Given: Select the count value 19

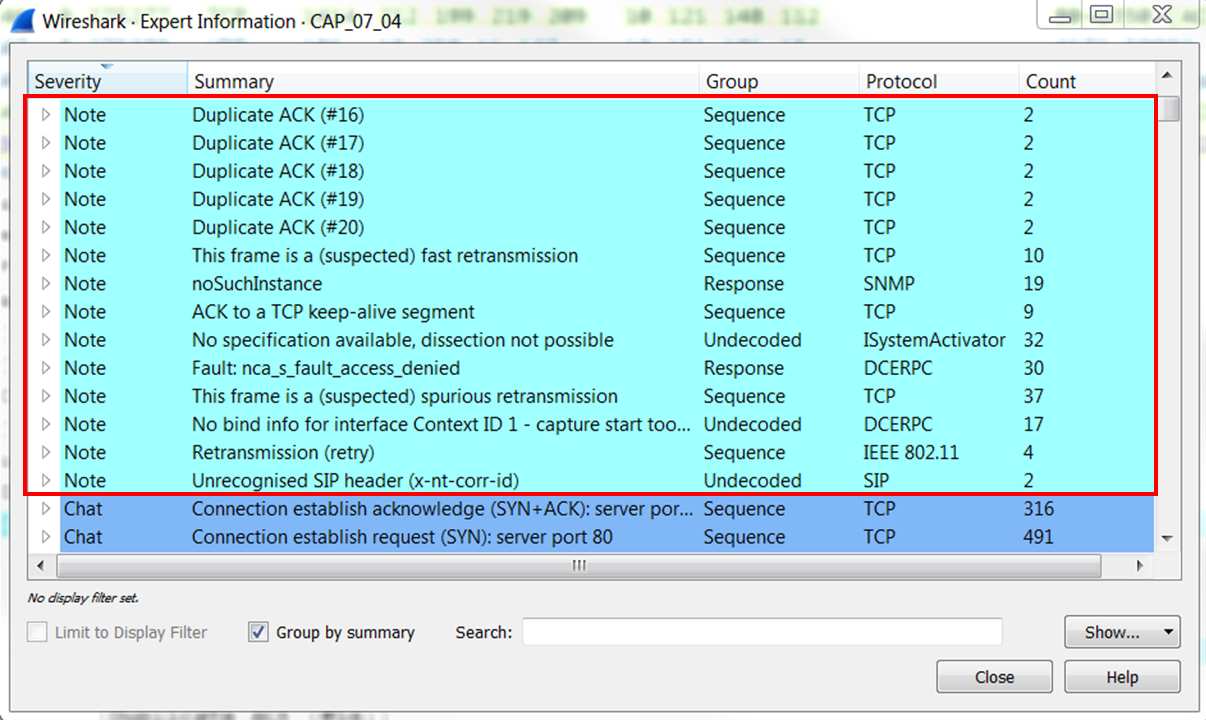Looking at the screenshot, I should [1033, 284].
